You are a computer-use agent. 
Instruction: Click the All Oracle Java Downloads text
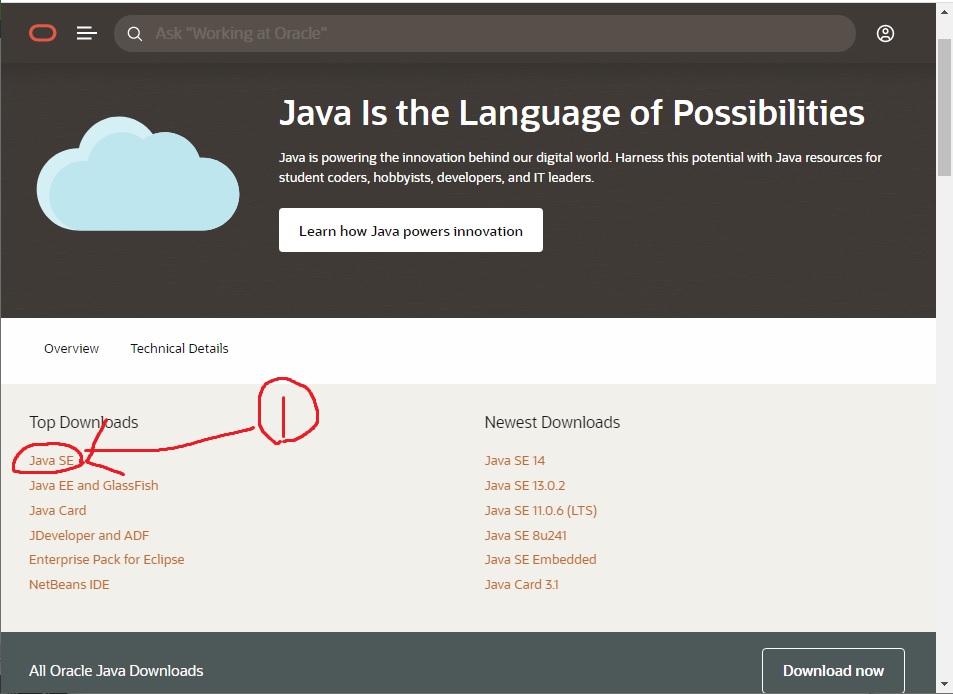coord(116,671)
